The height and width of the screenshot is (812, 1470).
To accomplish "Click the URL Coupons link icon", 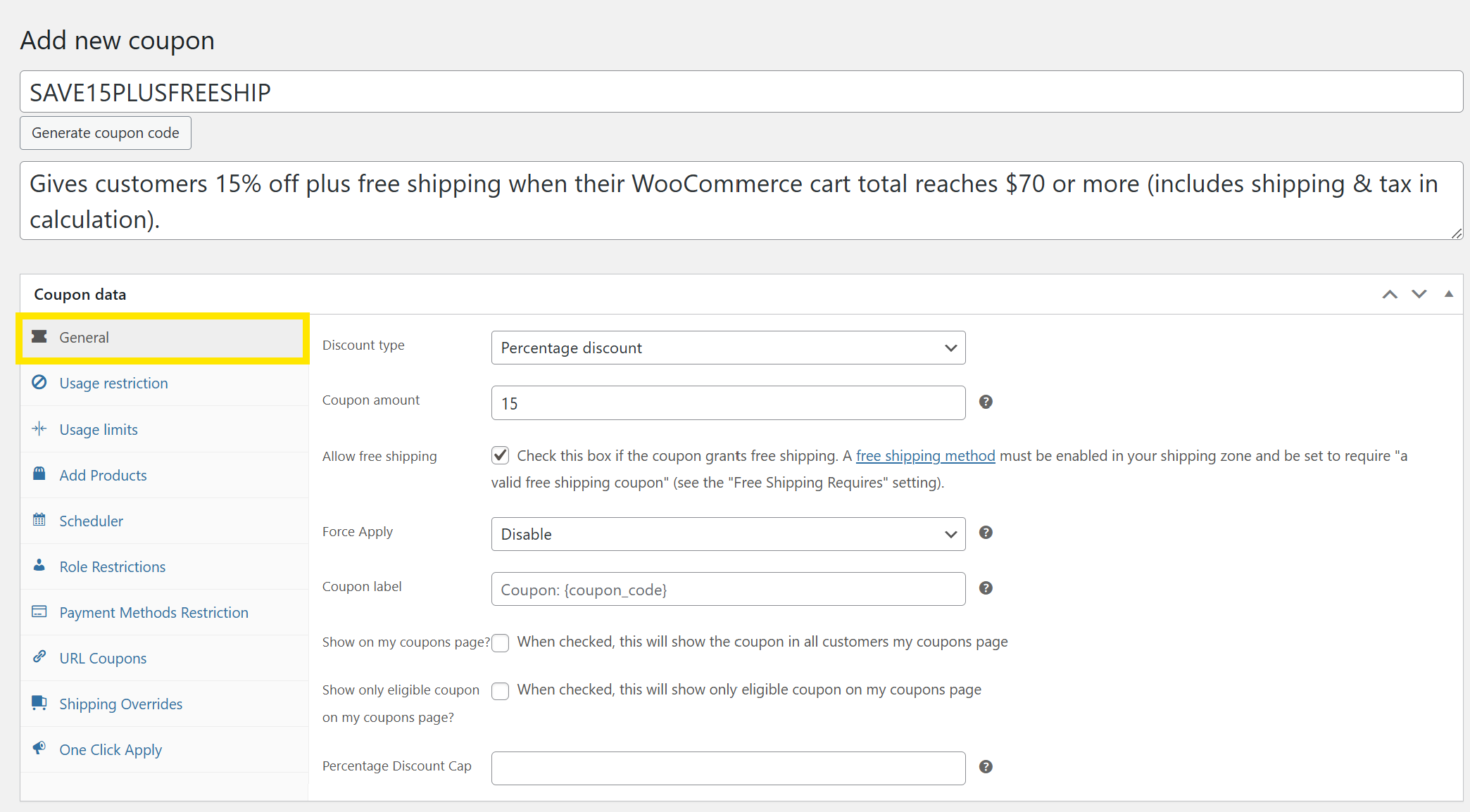I will coord(39,656).
